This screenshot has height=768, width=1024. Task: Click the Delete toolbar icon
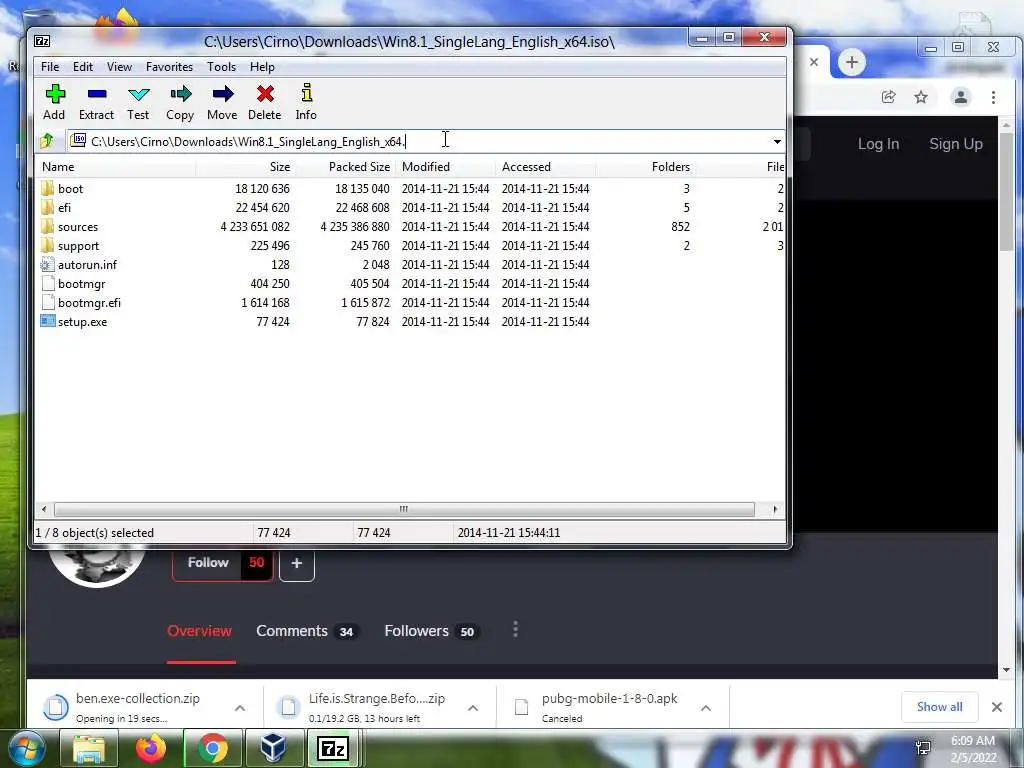coord(265,94)
